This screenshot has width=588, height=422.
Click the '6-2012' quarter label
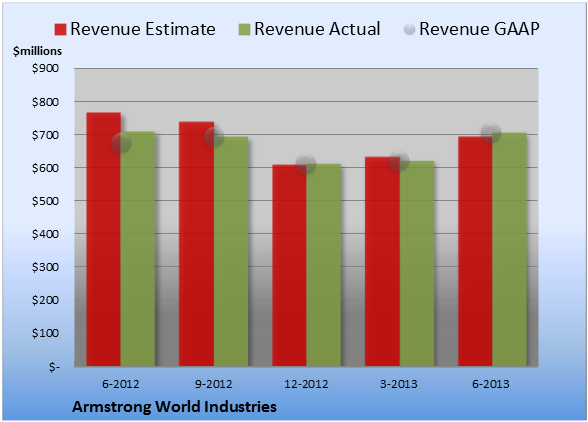pos(121,384)
